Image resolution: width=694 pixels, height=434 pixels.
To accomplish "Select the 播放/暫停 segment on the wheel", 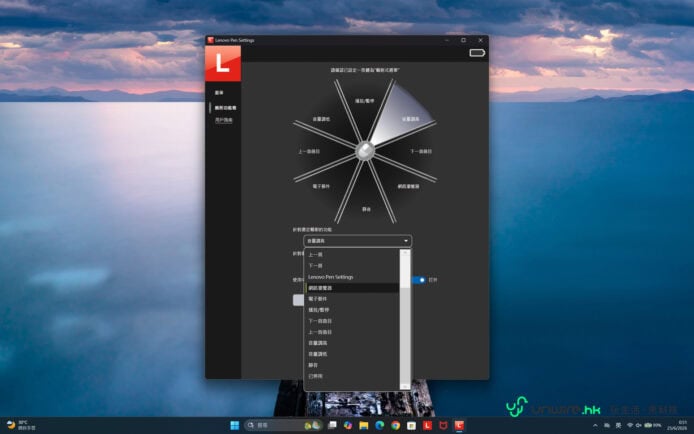I will (x=365, y=101).
